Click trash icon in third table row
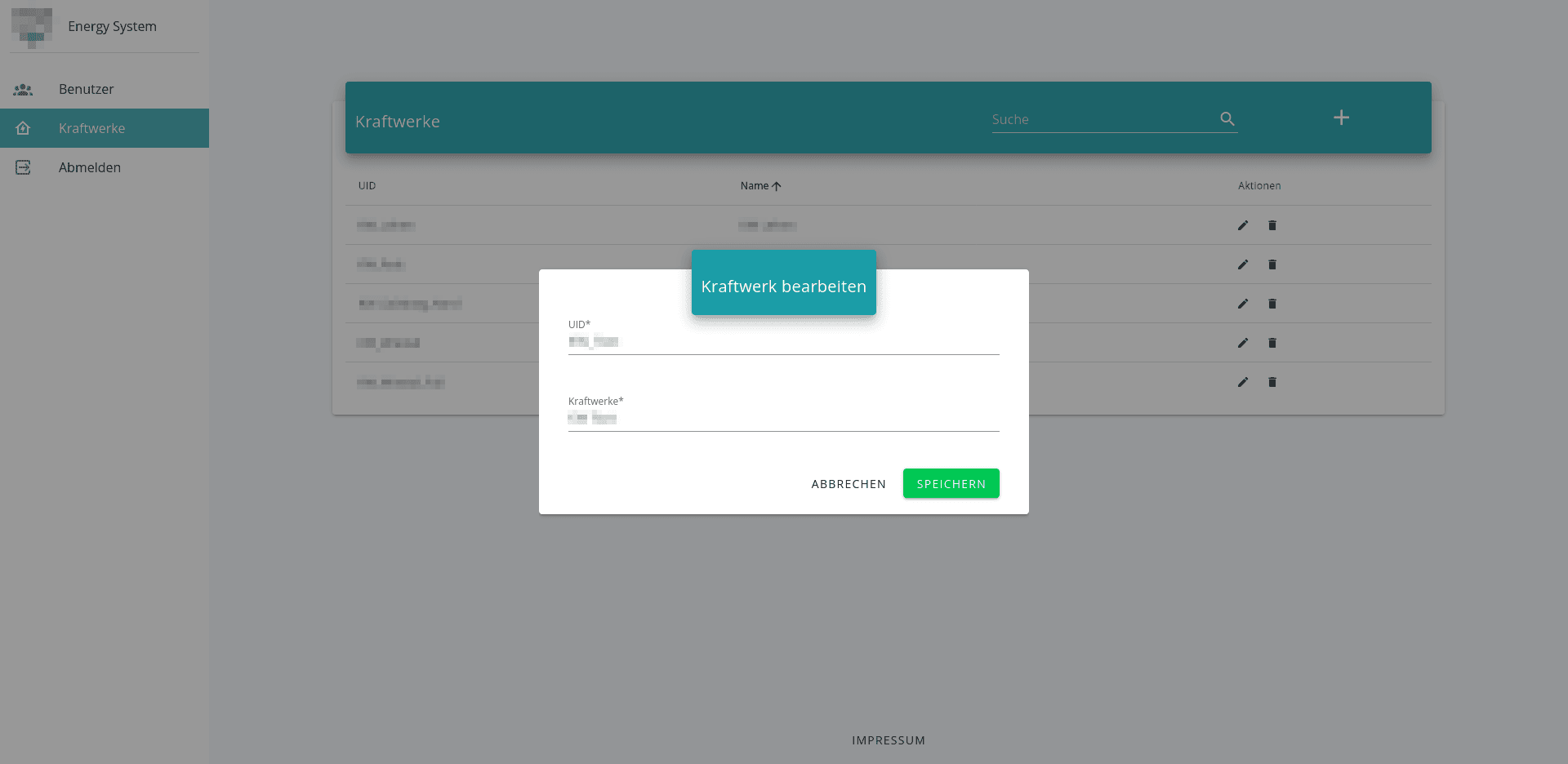The height and width of the screenshot is (764, 1568). click(1272, 304)
